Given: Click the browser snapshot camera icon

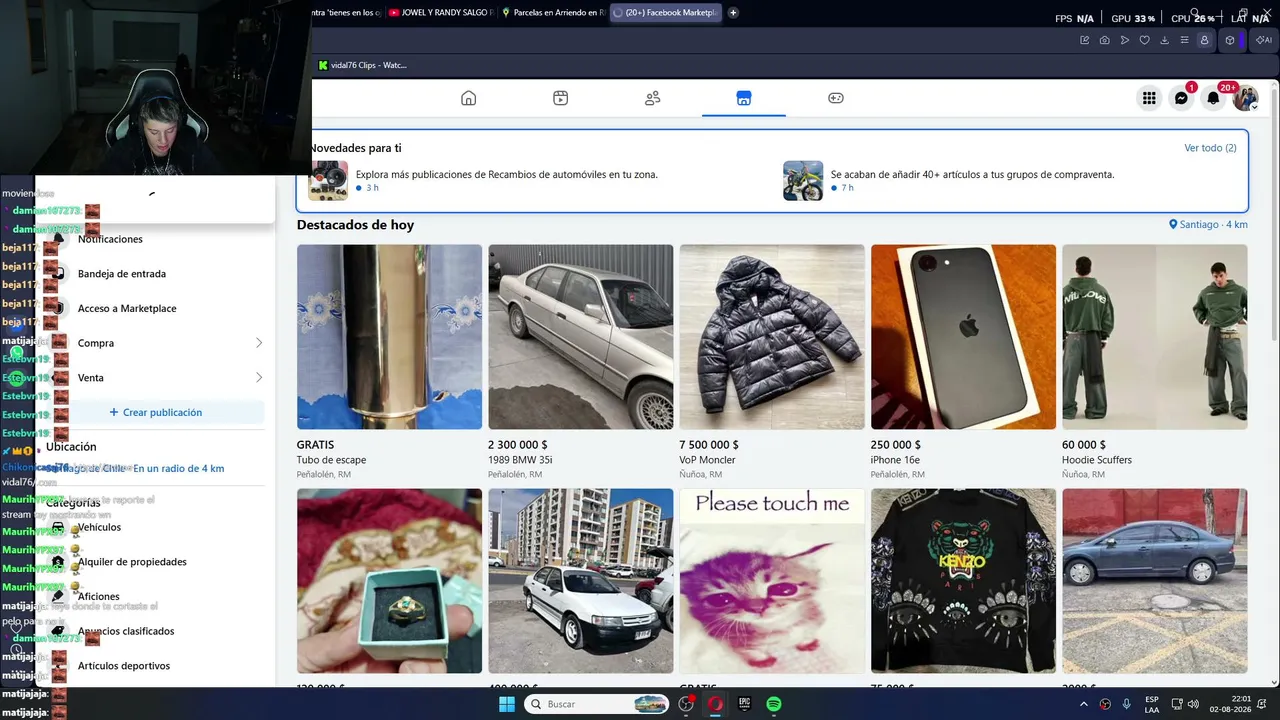Looking at the screenshot, I should 1104,40.
